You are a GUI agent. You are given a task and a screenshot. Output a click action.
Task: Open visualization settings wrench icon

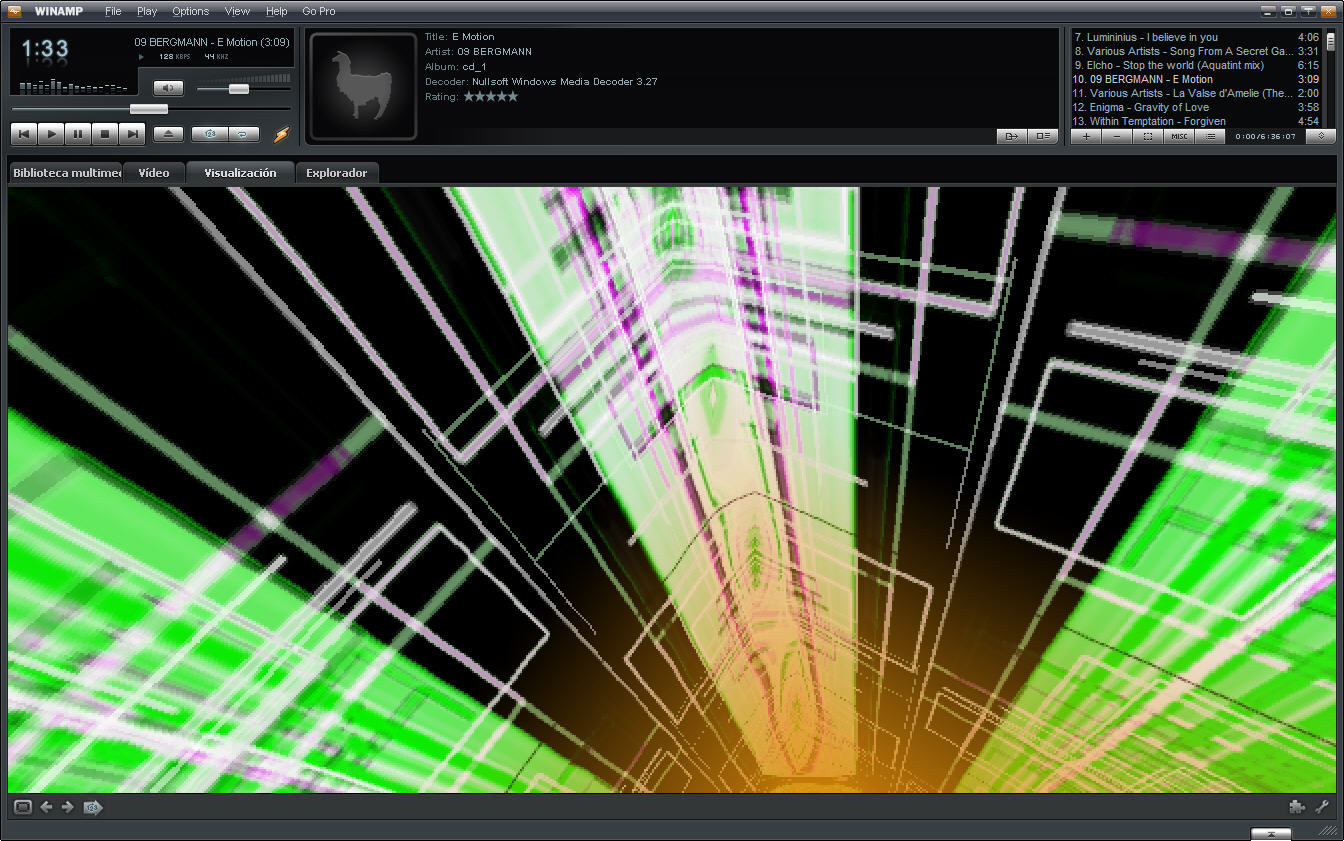coord(1321,807)
